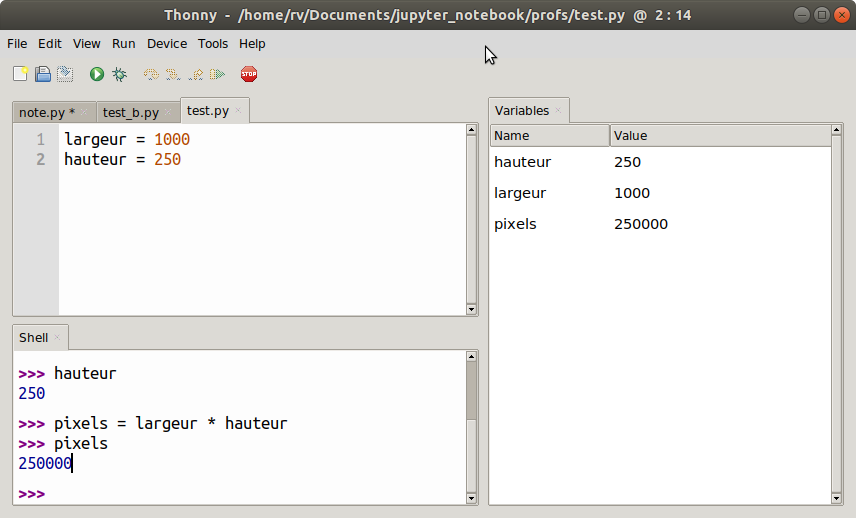
Task: Minimize the Thonny window
Action: (x=801, y=15)
